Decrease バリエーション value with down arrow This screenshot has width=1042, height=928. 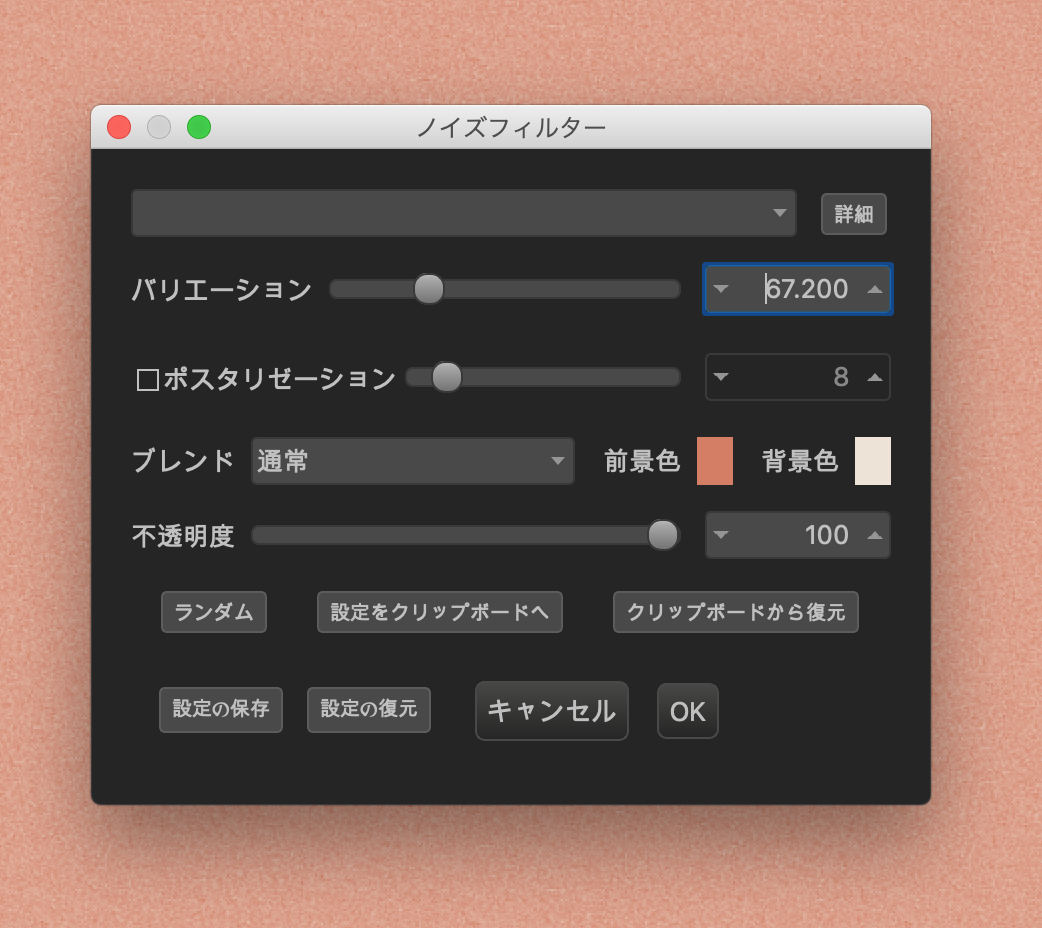[x=721, y=289]
